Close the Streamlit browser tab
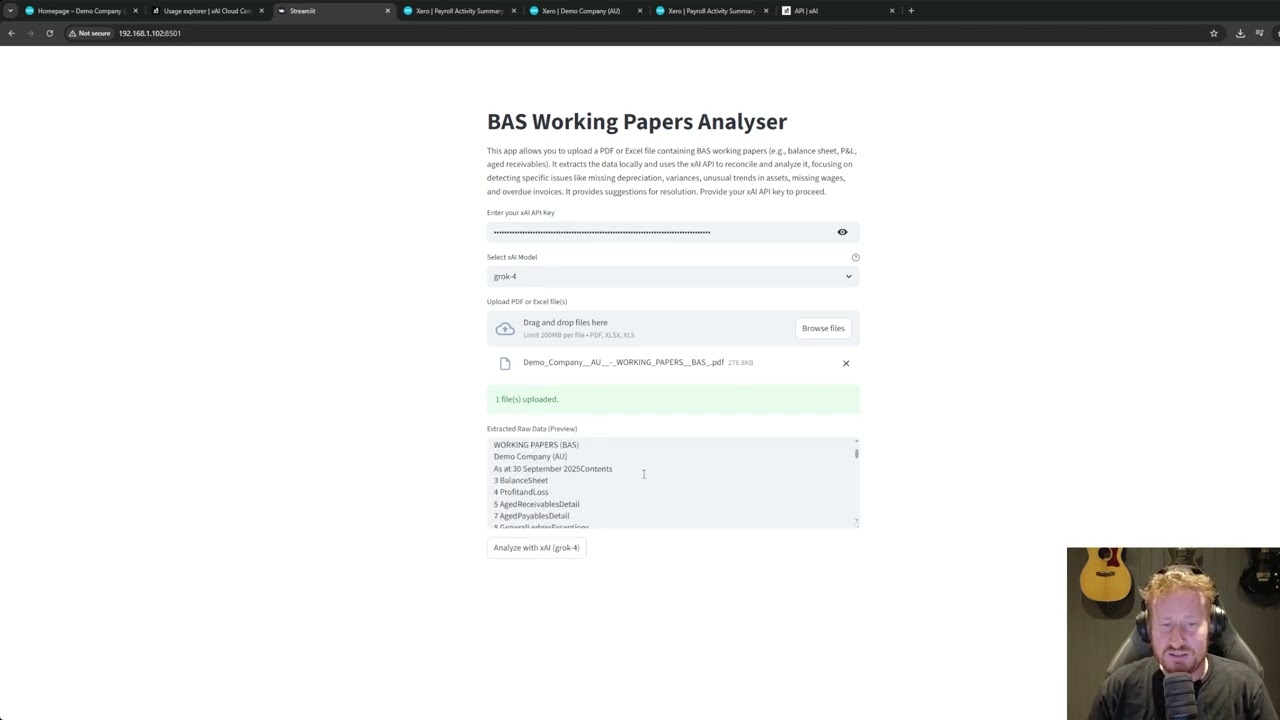Image resolution: width=1280 pixels, height=720 pixels. click(388, 11)
